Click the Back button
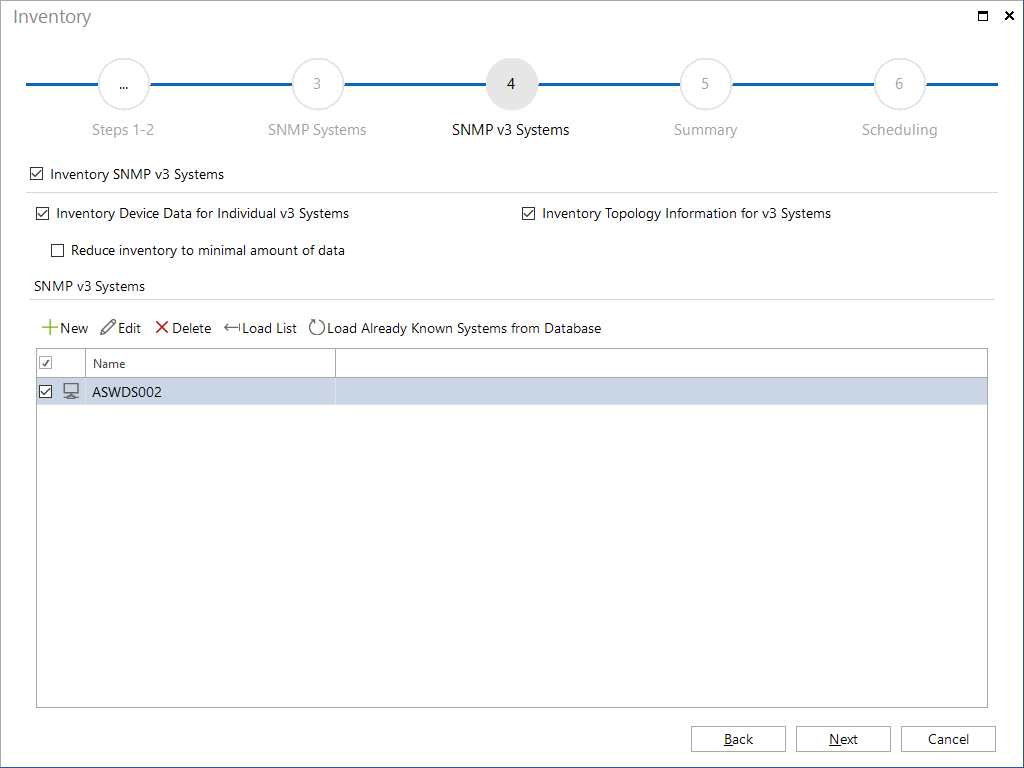The image size is (1024, 768). [738, 739]
